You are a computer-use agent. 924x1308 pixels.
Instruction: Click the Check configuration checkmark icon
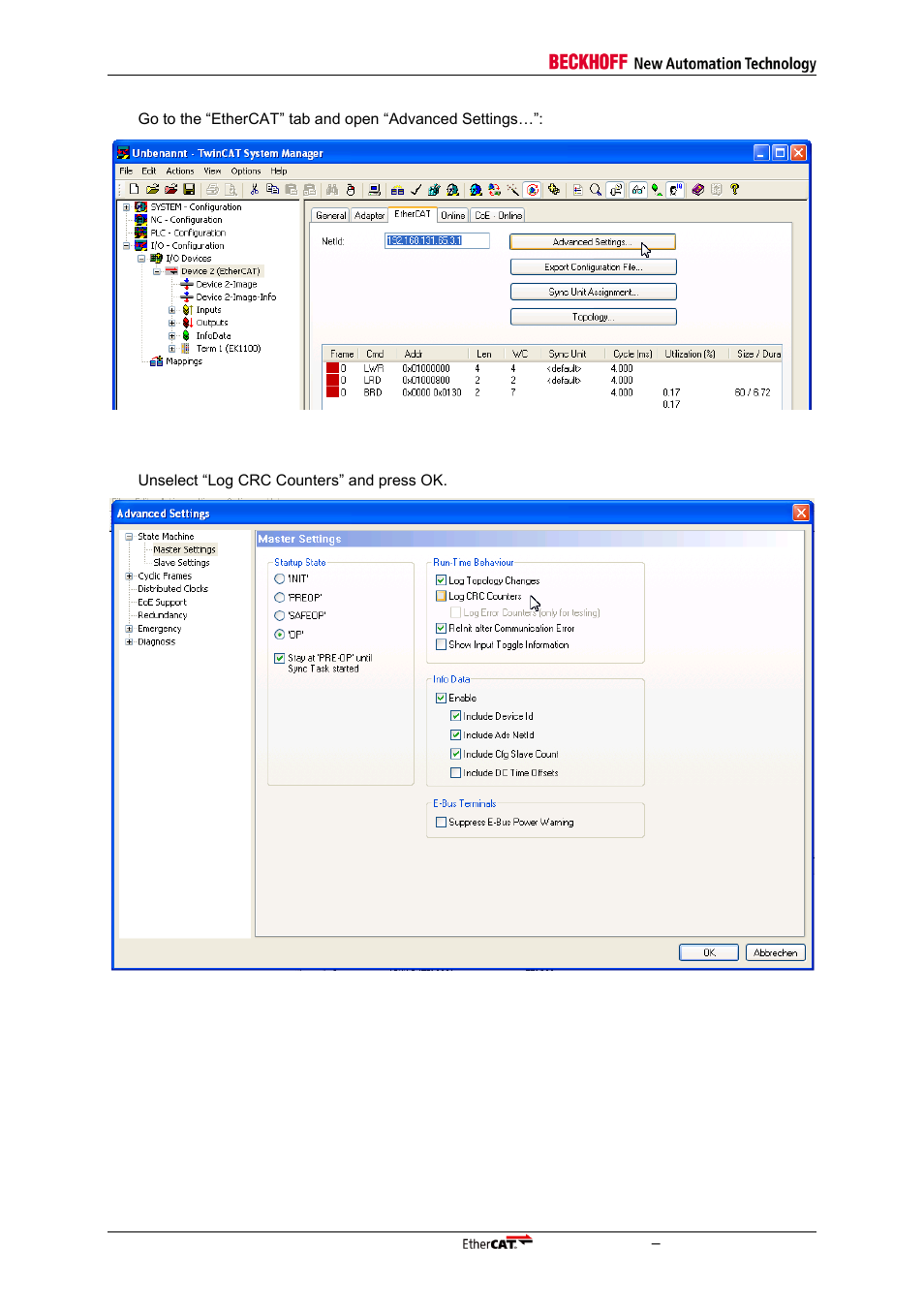pos(416,190)
